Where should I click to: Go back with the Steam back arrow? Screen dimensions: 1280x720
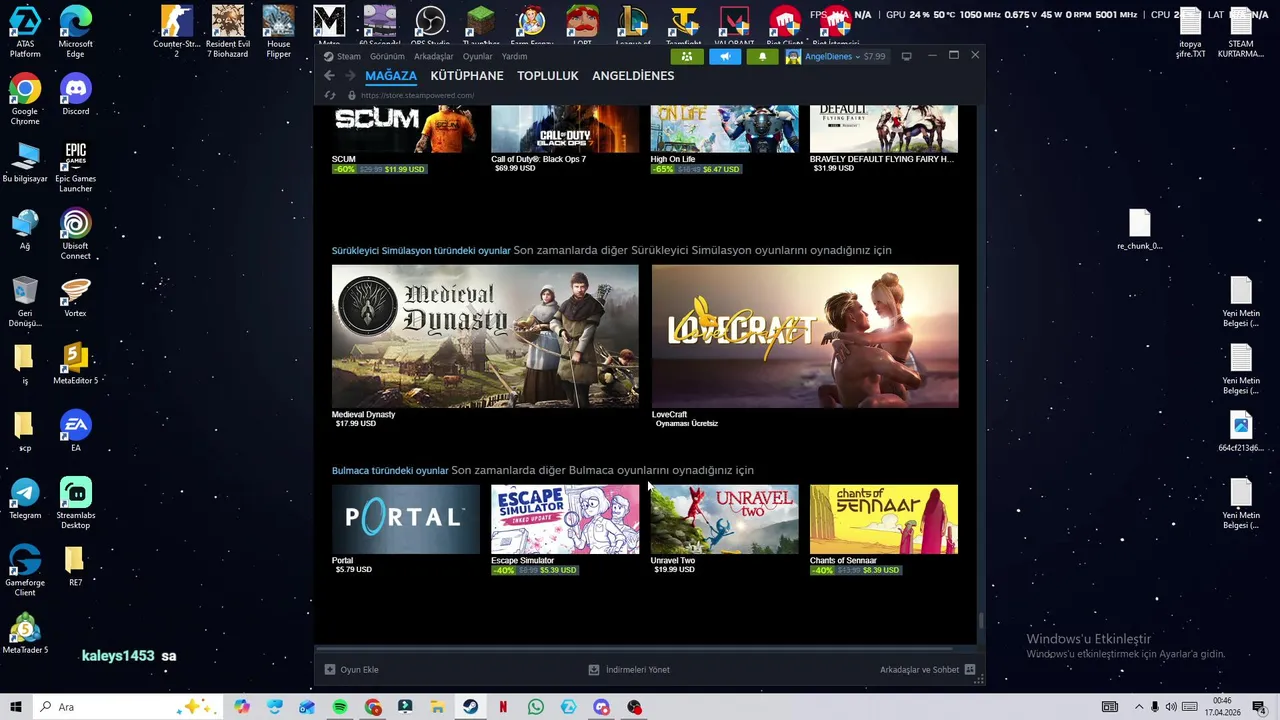point(329,76)
